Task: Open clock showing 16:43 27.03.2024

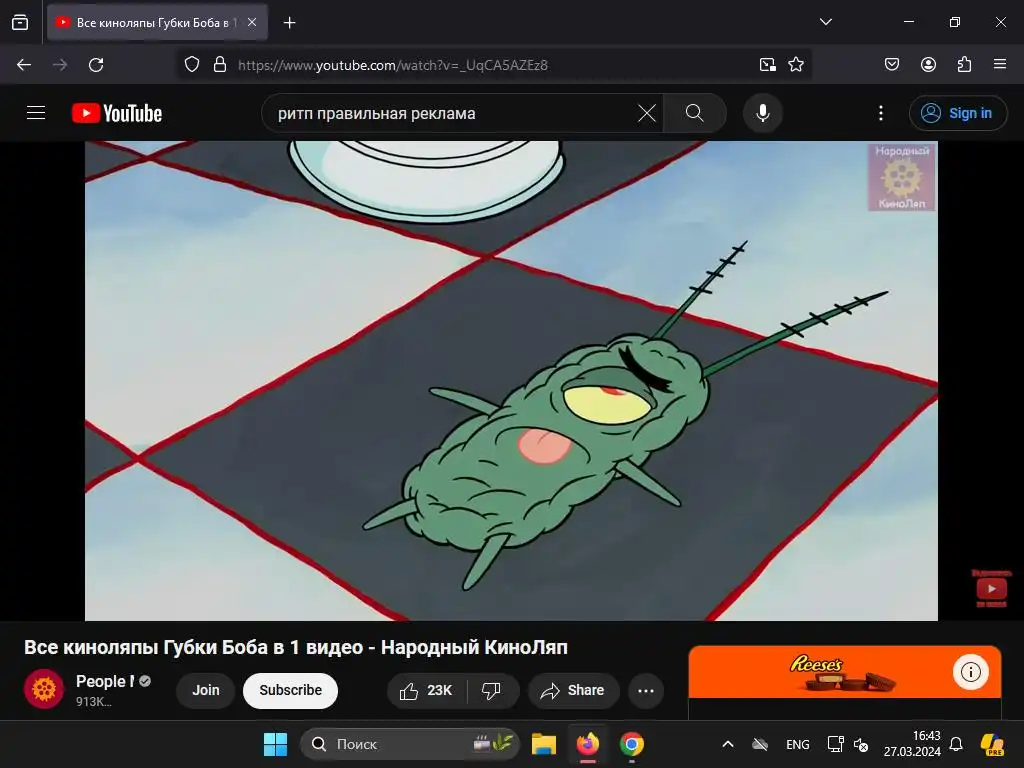Action: (912, 744)
